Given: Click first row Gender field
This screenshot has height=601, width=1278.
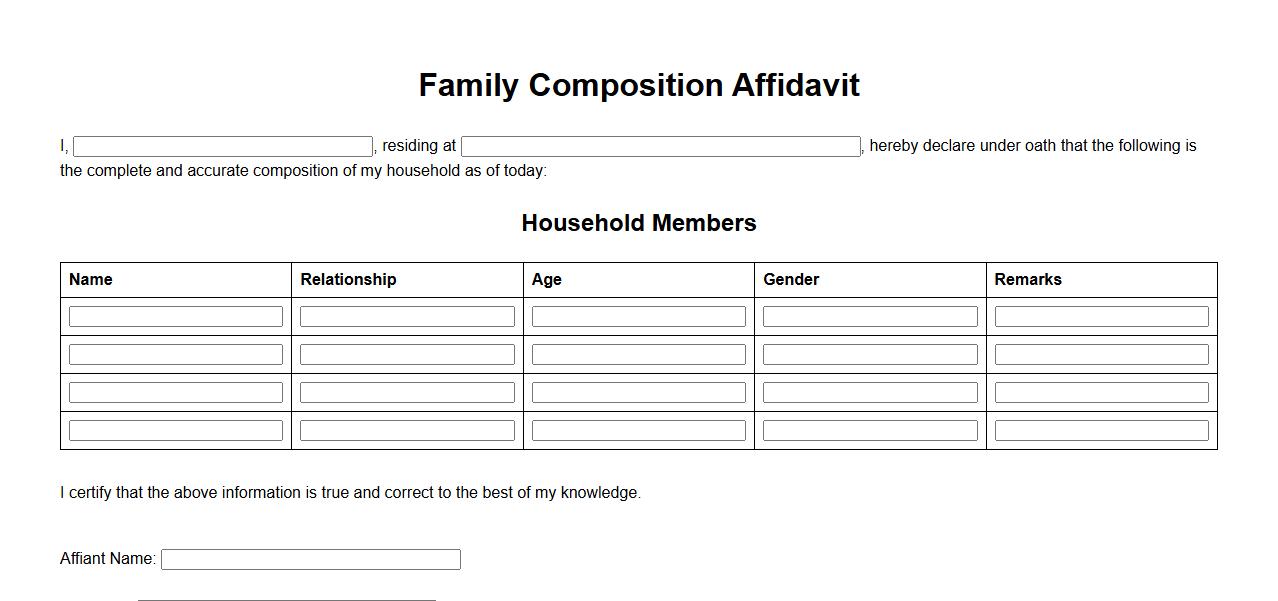Looking at the screenshot, I should [x=870, y=316].
